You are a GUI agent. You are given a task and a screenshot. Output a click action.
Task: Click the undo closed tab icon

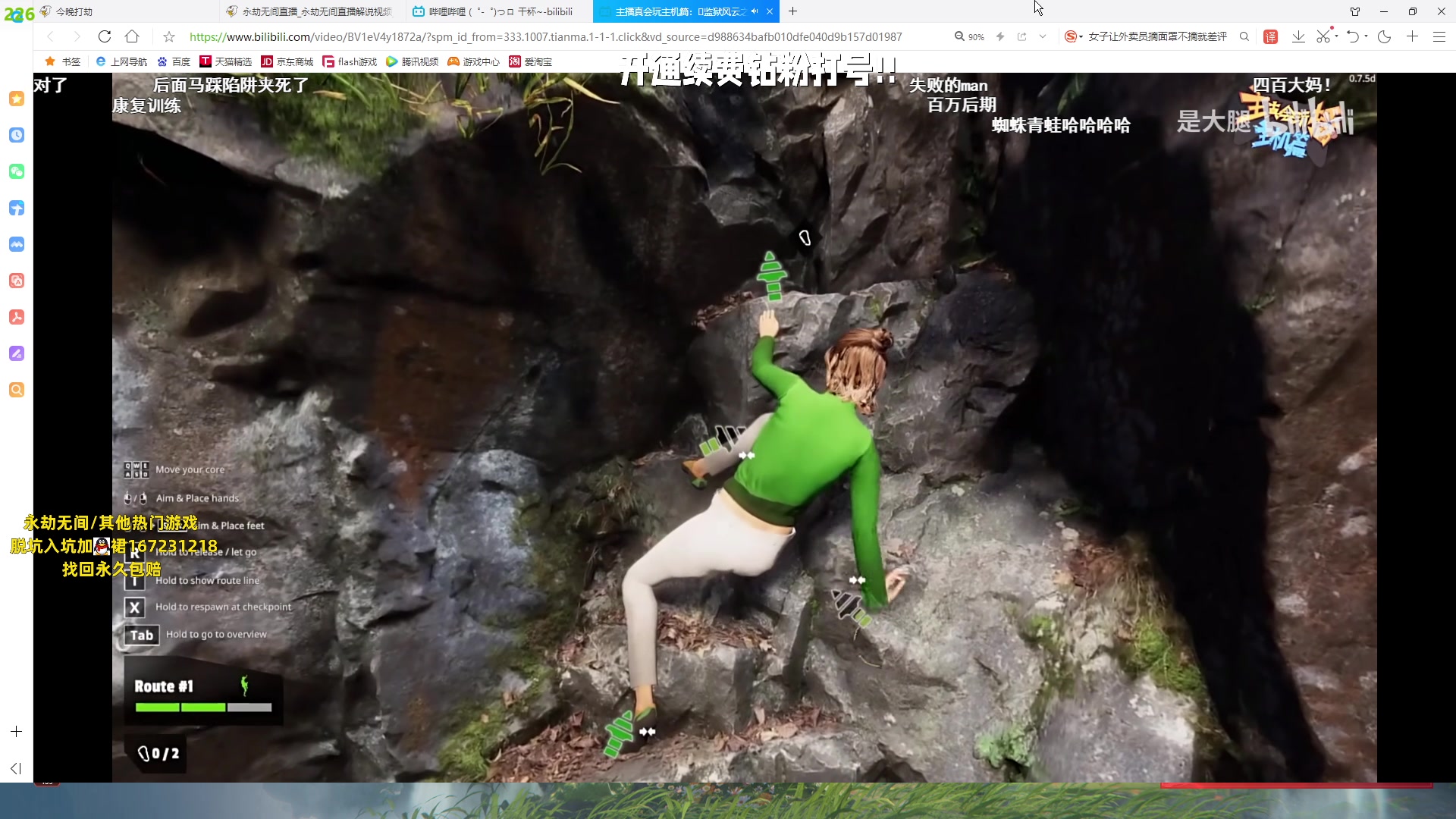pos(1353,36)
